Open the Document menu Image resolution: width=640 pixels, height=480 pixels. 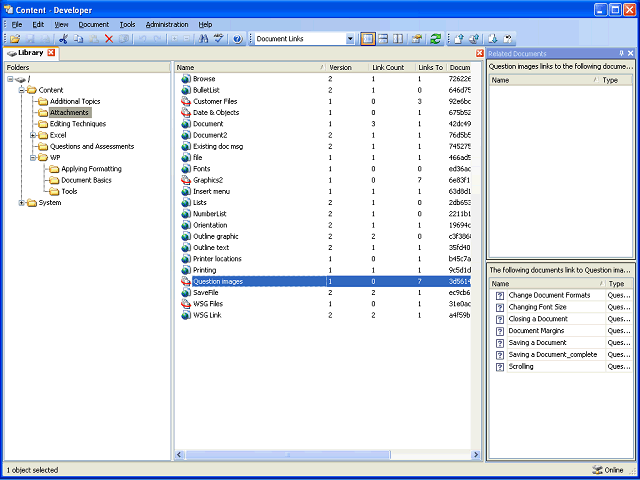click(94, 24)
